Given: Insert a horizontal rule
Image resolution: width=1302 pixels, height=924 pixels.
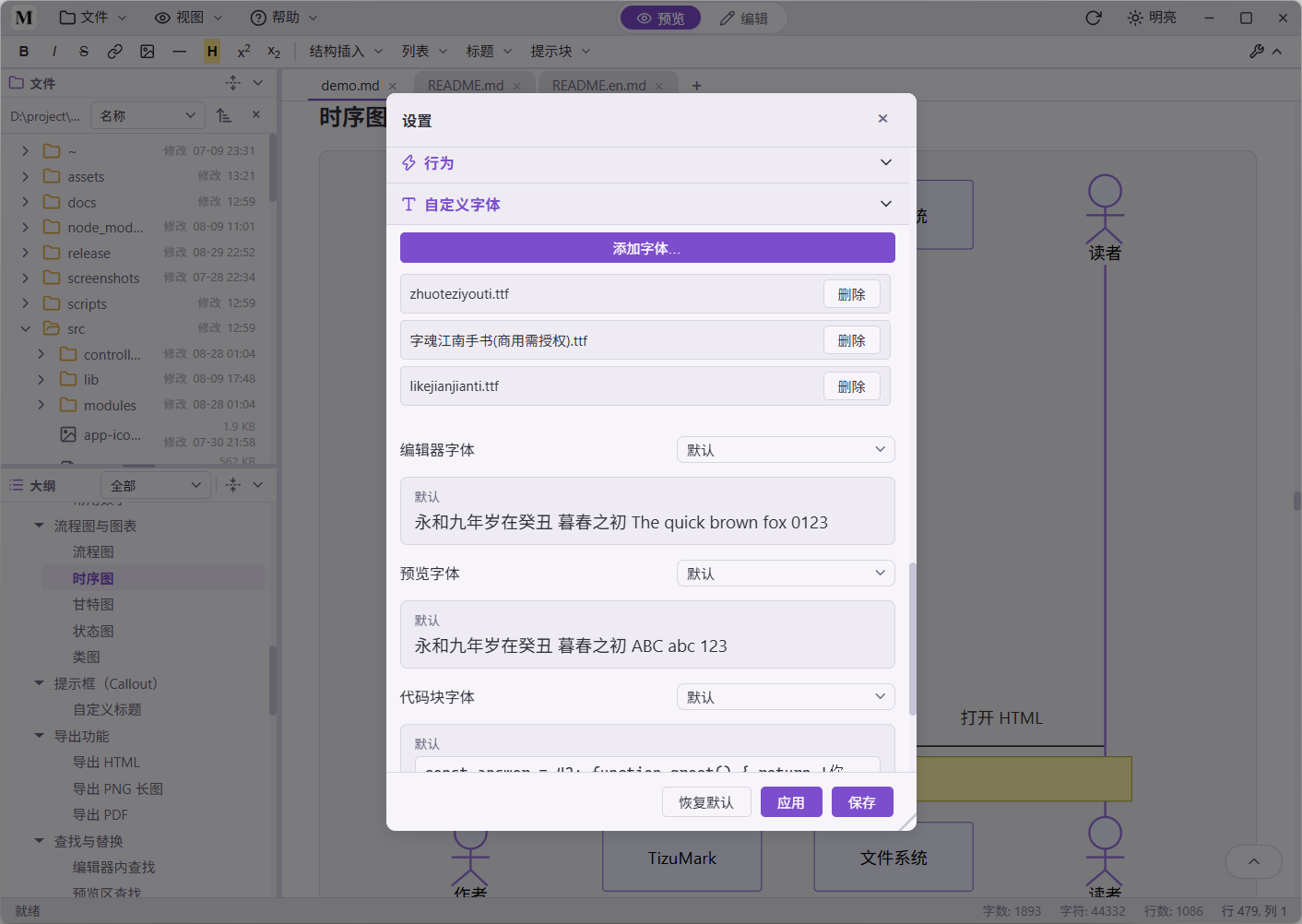Looking at the screenshot, I should [180, 52].
